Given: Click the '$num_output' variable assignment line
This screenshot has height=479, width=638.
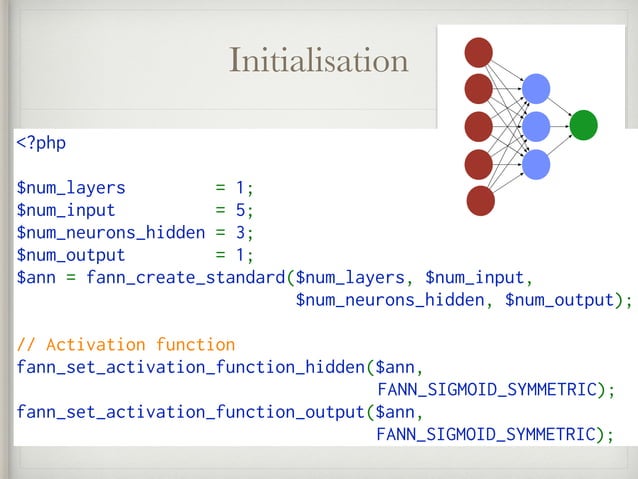Looking at the screenshot, I should point(135,255).
